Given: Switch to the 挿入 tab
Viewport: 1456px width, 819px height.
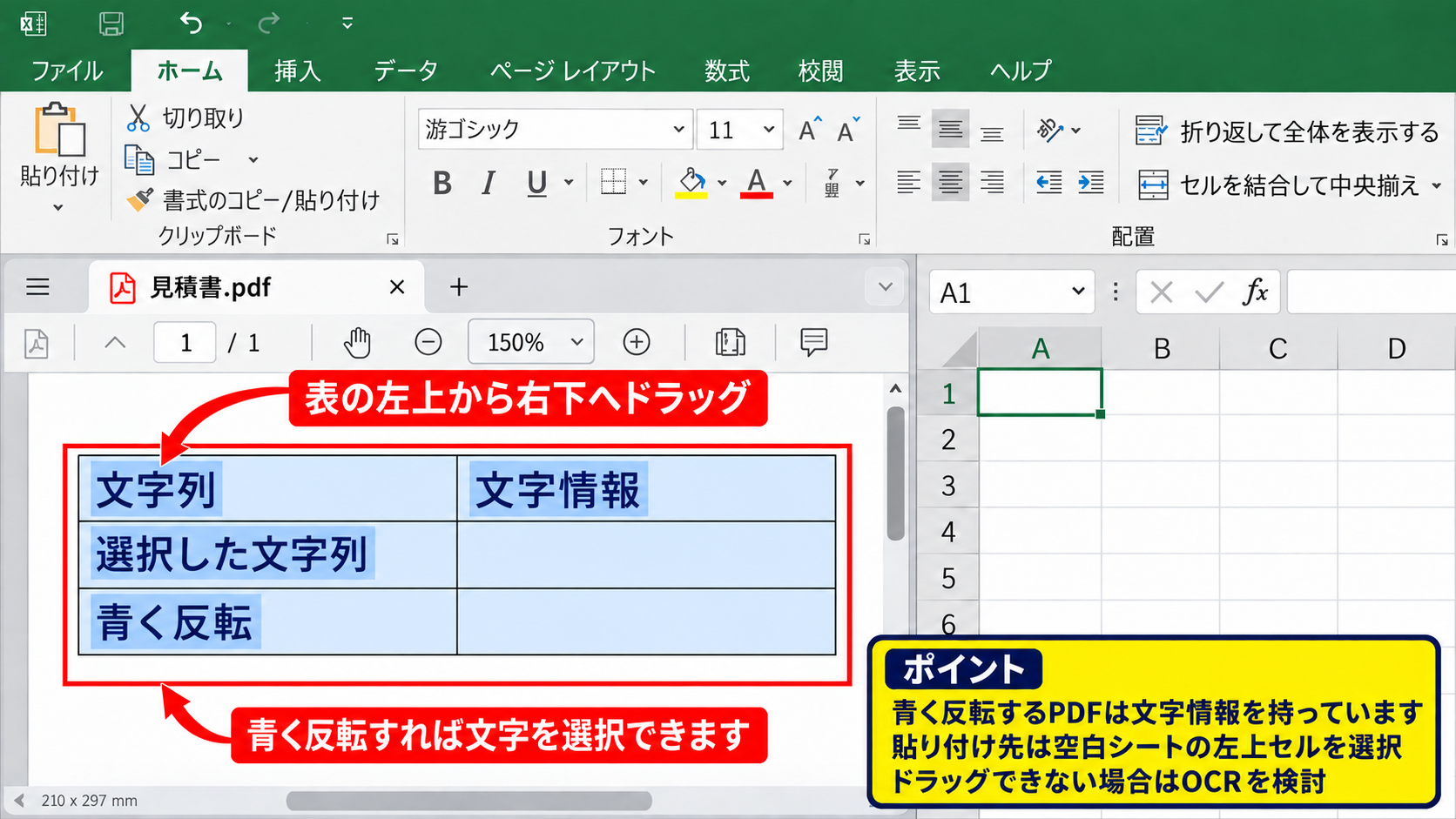Looking at the screenshot, I should click(298, 70).
